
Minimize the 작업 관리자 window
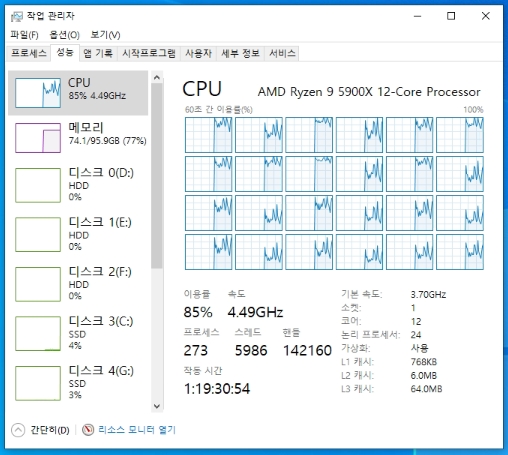[418, 16]
